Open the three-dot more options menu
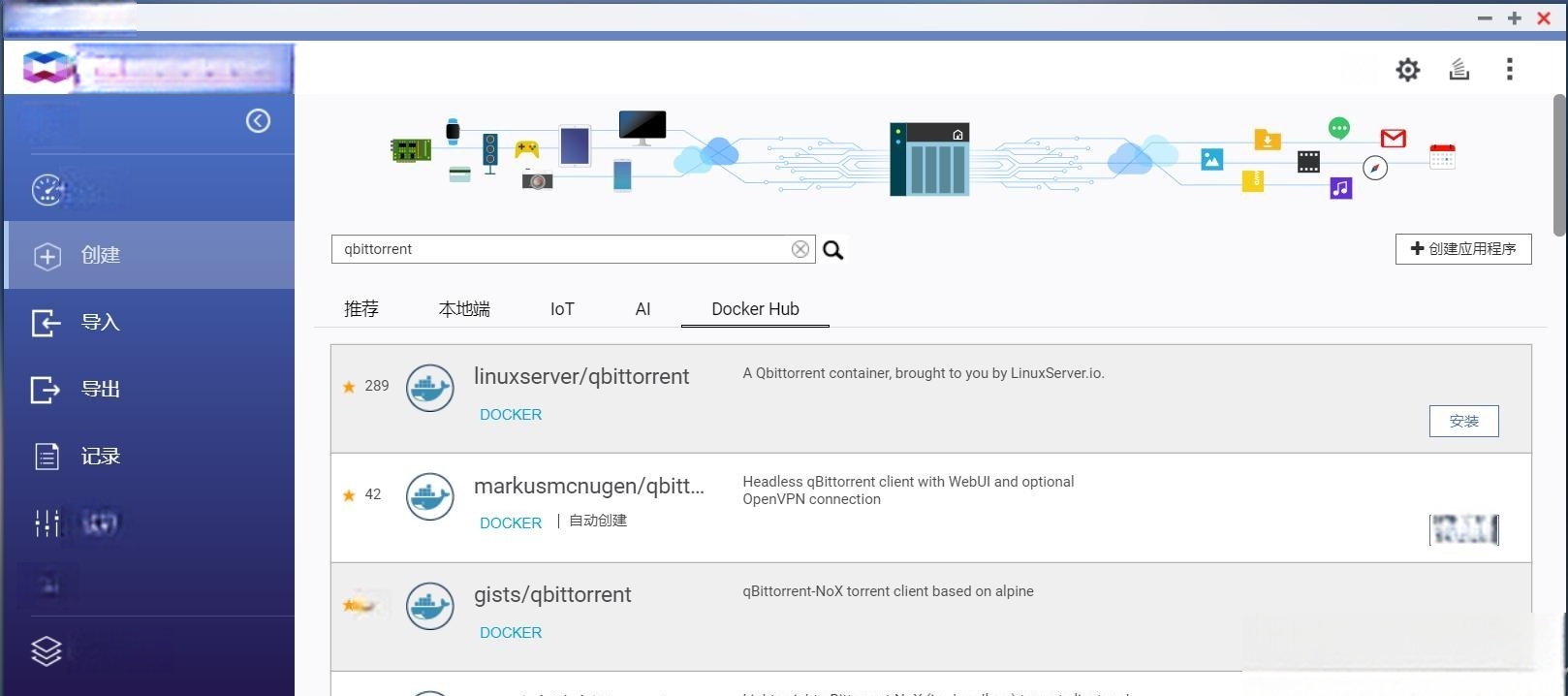Image resolution: width=1568 pixels, height=696 pixels. (x=1509, y=69)
